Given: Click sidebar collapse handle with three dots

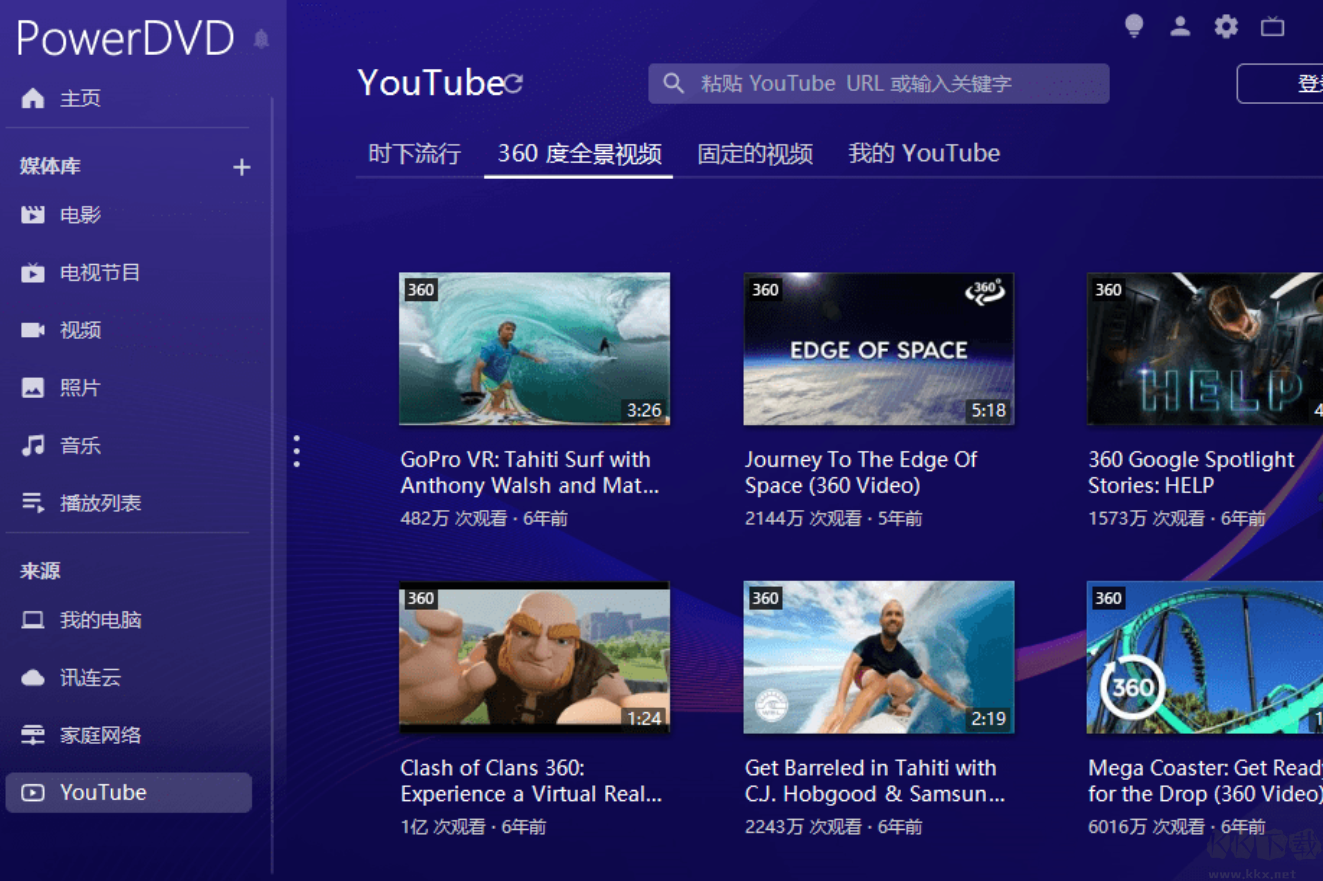Looking at the screenshot, I should 296,451.
